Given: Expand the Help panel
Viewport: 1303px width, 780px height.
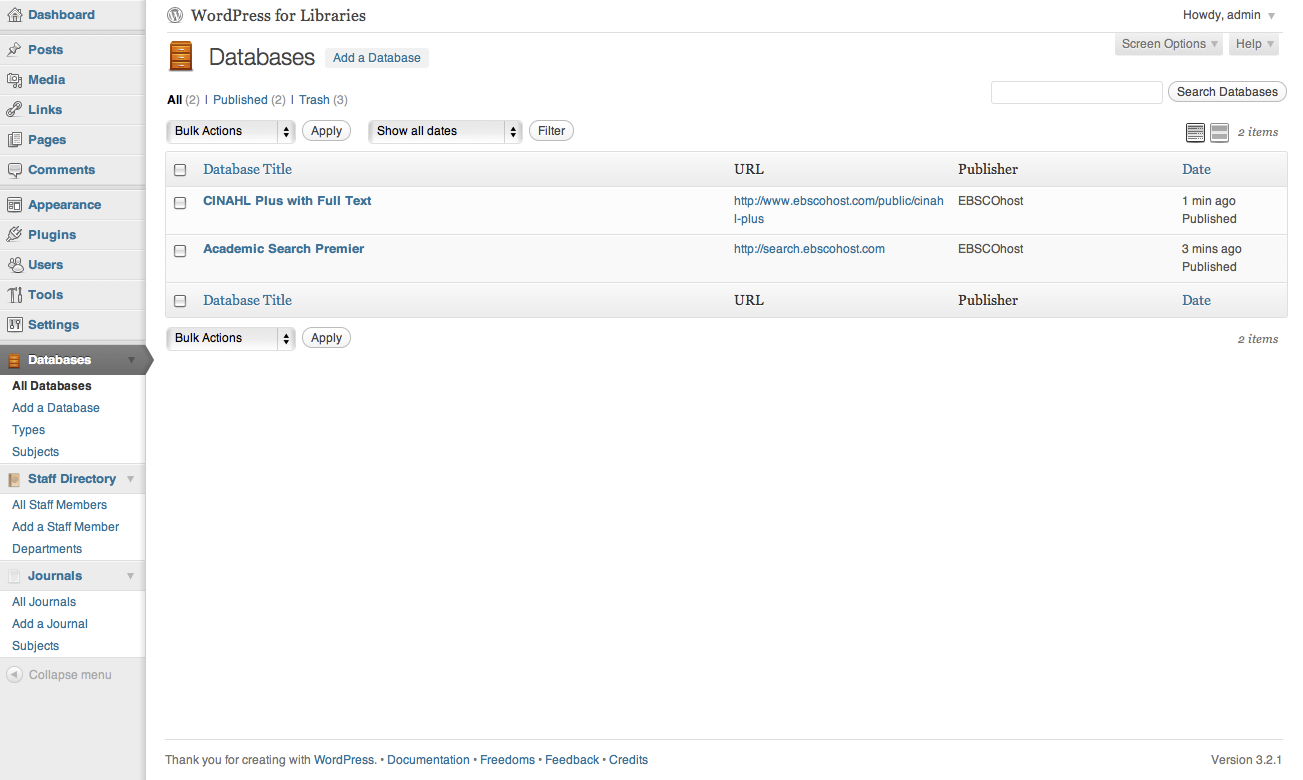Looking at the screenshot, I should tap(1255, 44).
